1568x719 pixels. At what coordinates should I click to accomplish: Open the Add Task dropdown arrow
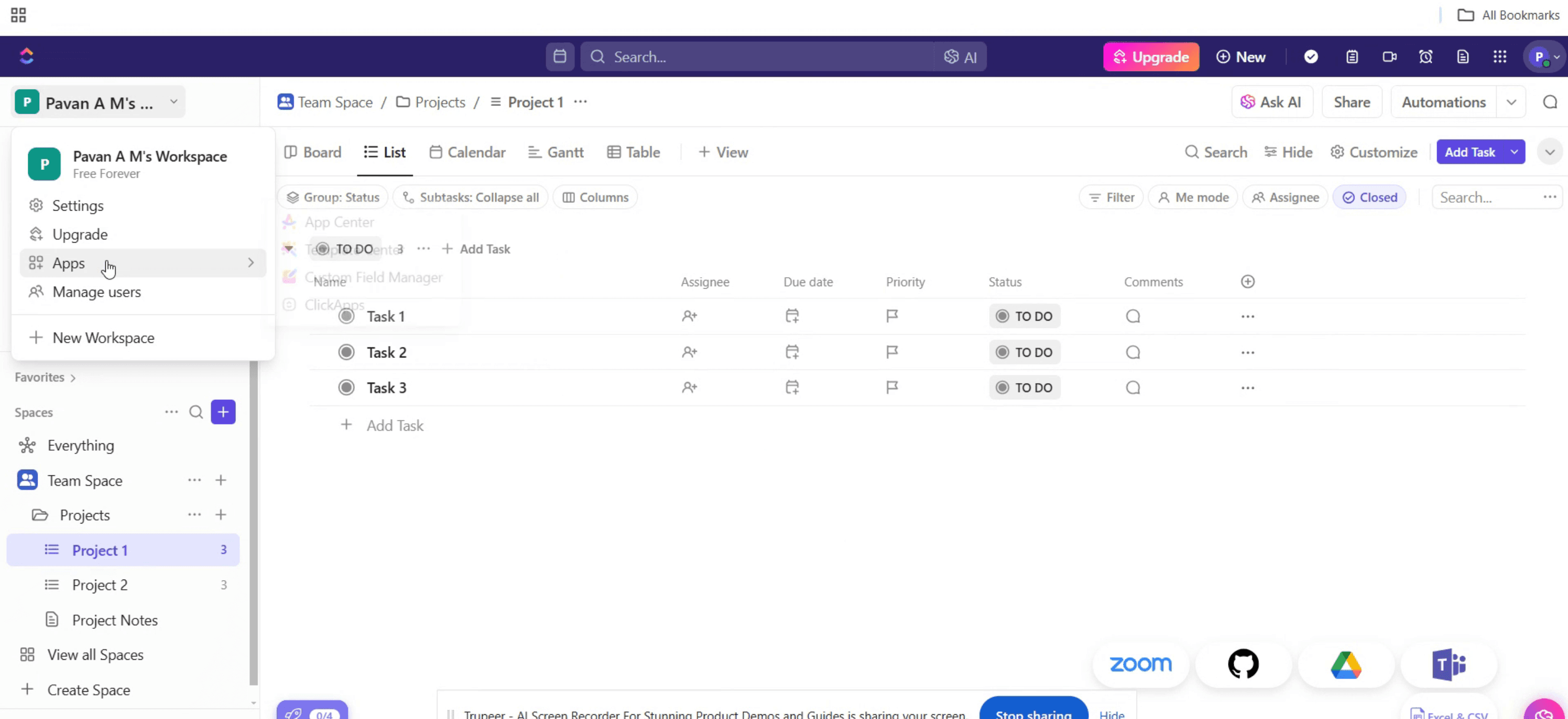(x=1514, y=151)
